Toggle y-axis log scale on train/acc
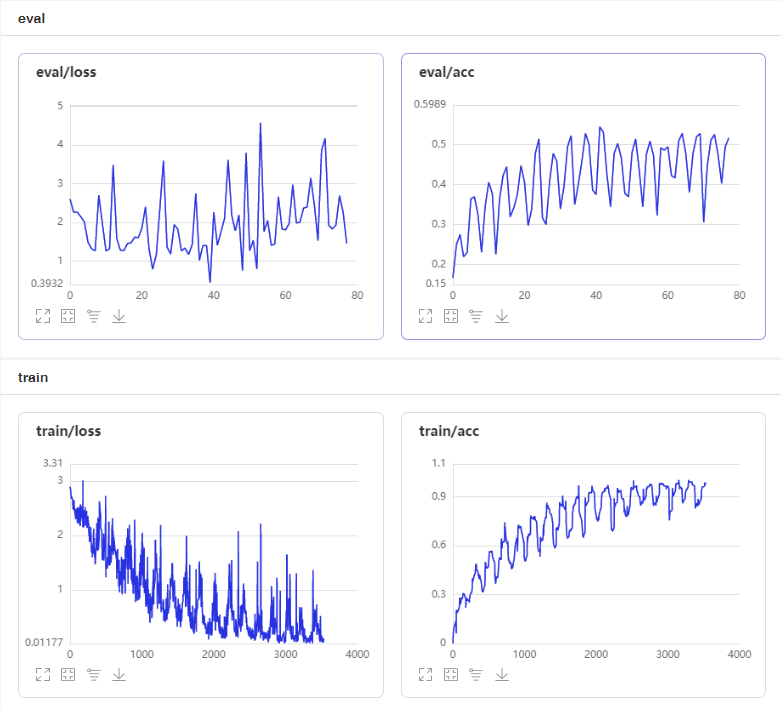 pos(476,675)
